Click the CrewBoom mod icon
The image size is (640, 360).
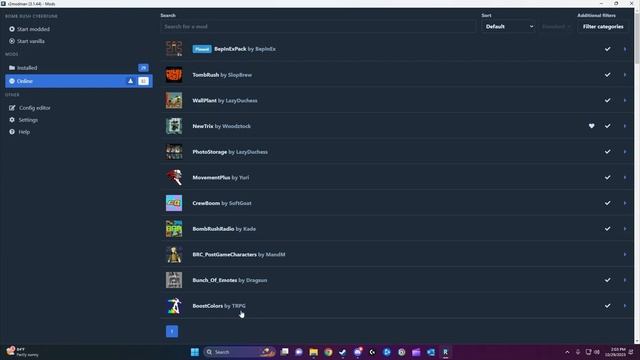[x=174, y=203]
